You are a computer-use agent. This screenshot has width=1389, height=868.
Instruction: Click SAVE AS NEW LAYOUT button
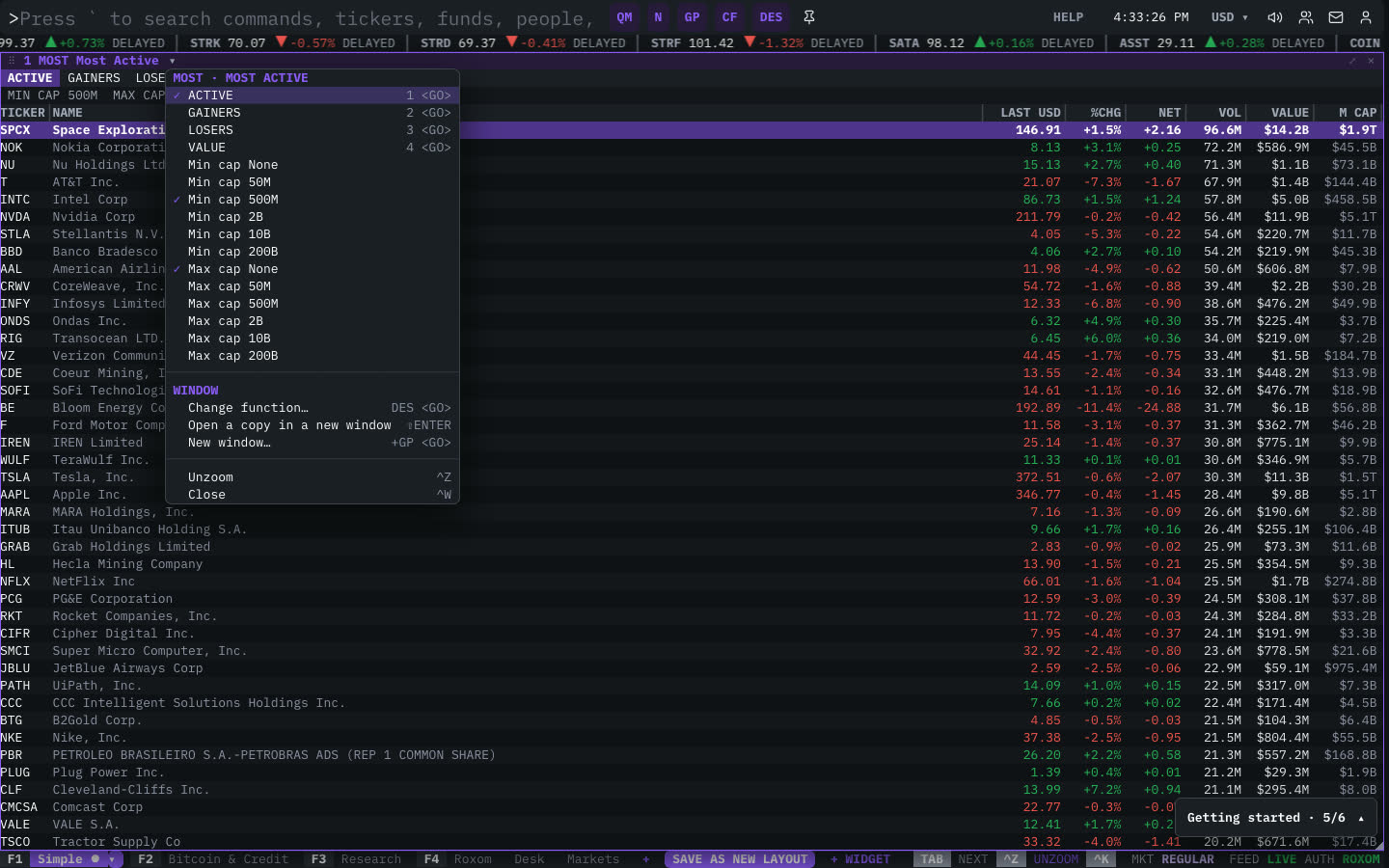tap(740, 859)
